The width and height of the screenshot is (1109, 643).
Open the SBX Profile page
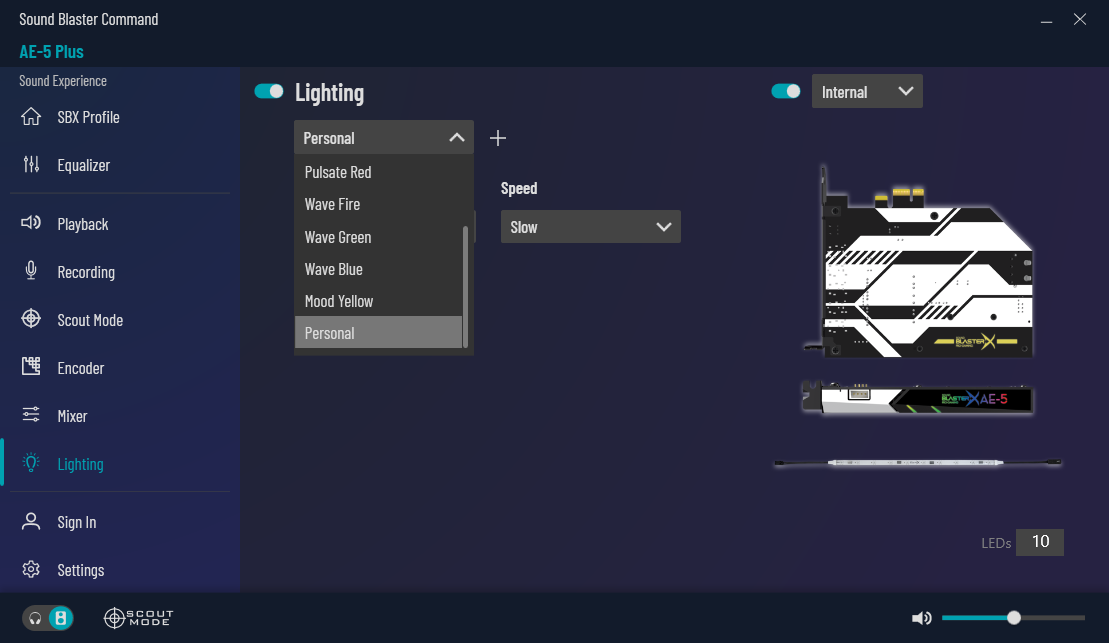[88, 117]
